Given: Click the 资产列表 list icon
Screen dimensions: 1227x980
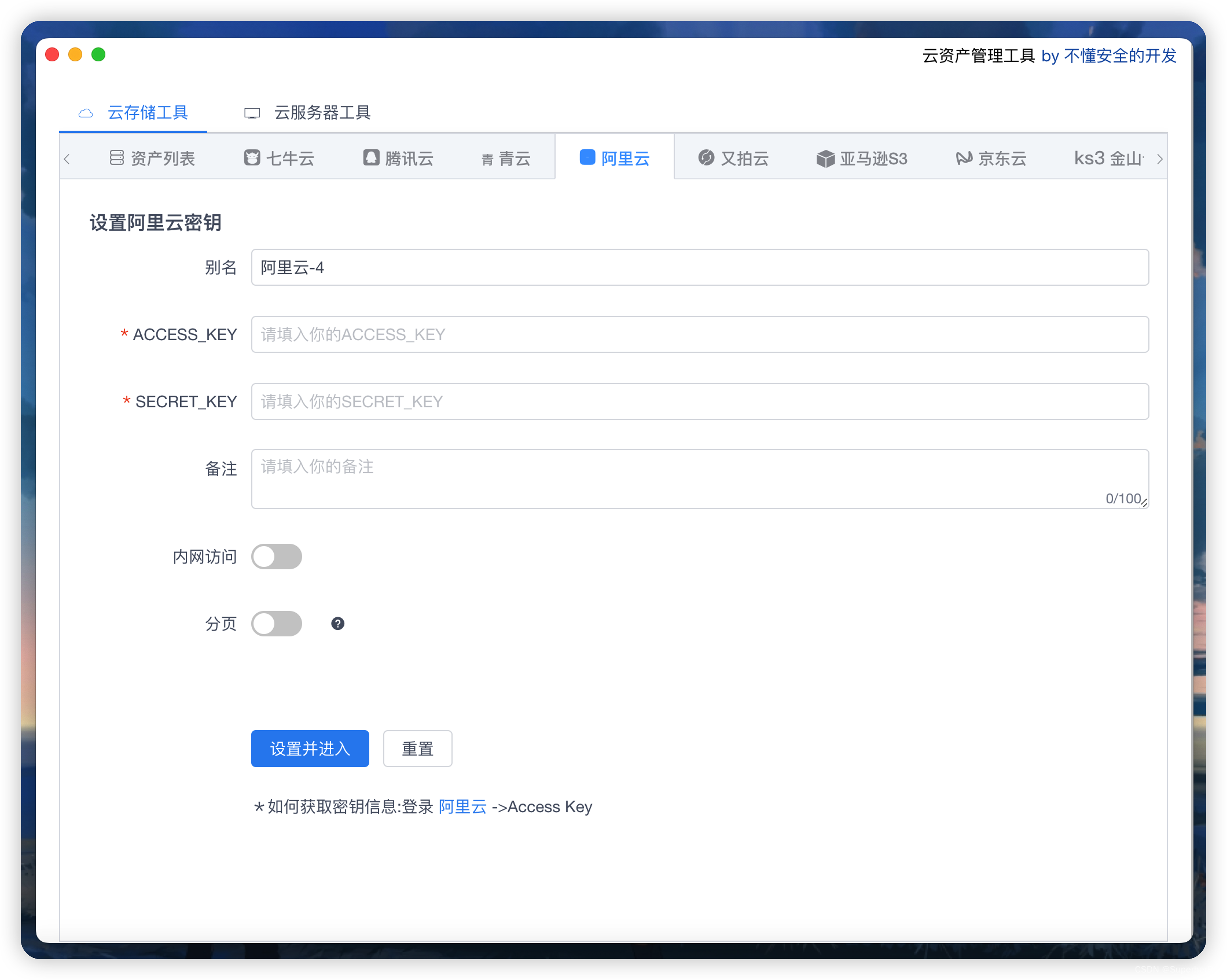Looking at the screenshot, I should point(117,157).
